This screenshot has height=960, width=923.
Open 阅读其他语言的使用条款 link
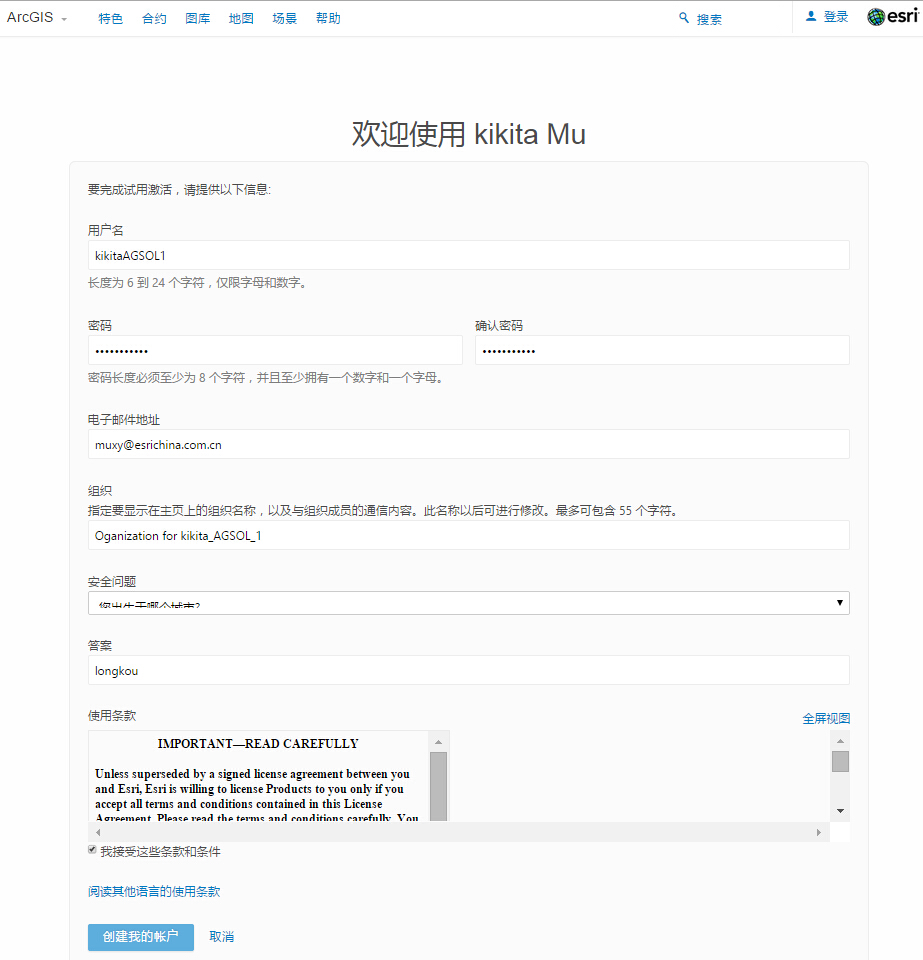[154, 891]
